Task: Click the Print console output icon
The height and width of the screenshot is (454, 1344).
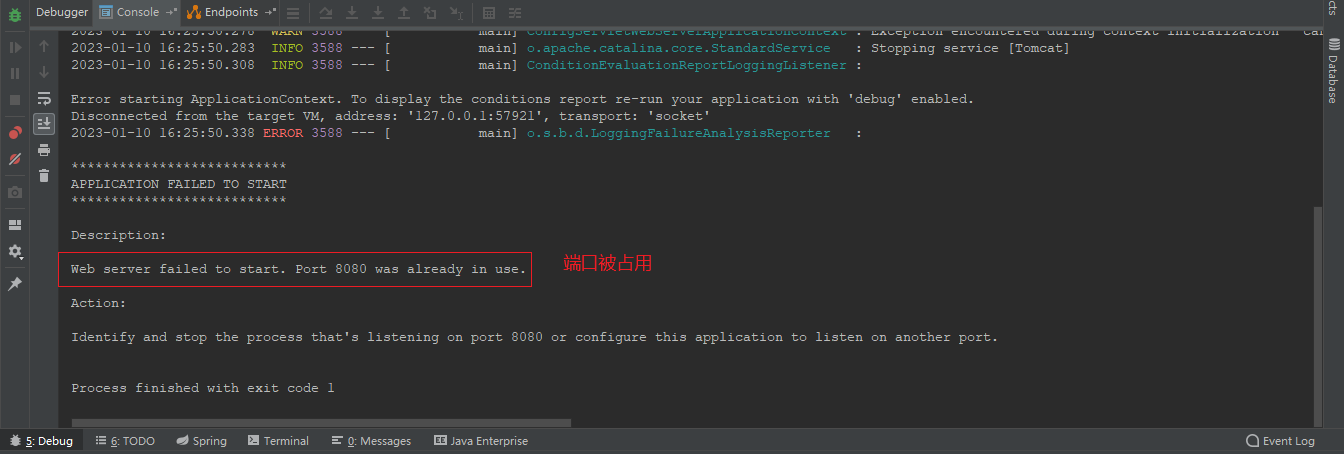Action: coord(44,150)
